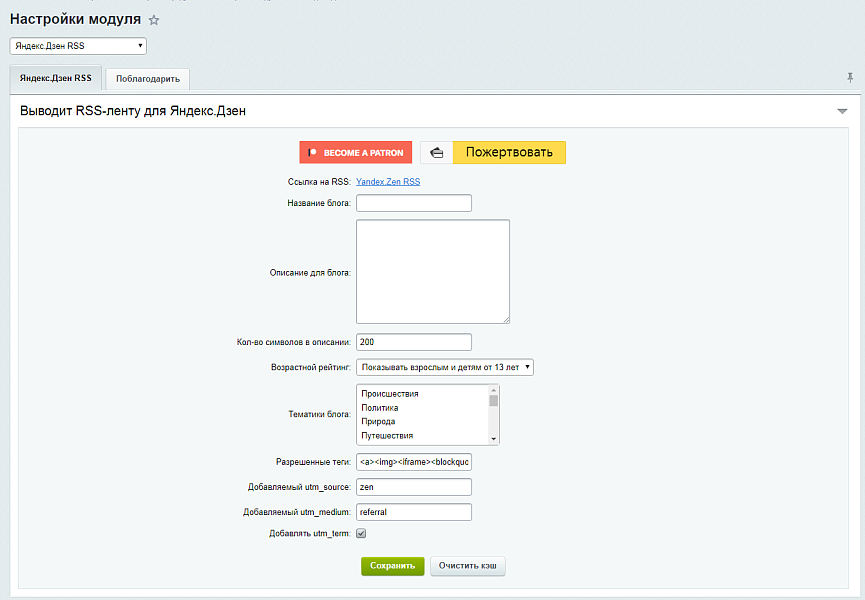Select the Яндекс.Дзен RSS tab
The width and height of the screenshot is (865, 600).
point(56,78)
